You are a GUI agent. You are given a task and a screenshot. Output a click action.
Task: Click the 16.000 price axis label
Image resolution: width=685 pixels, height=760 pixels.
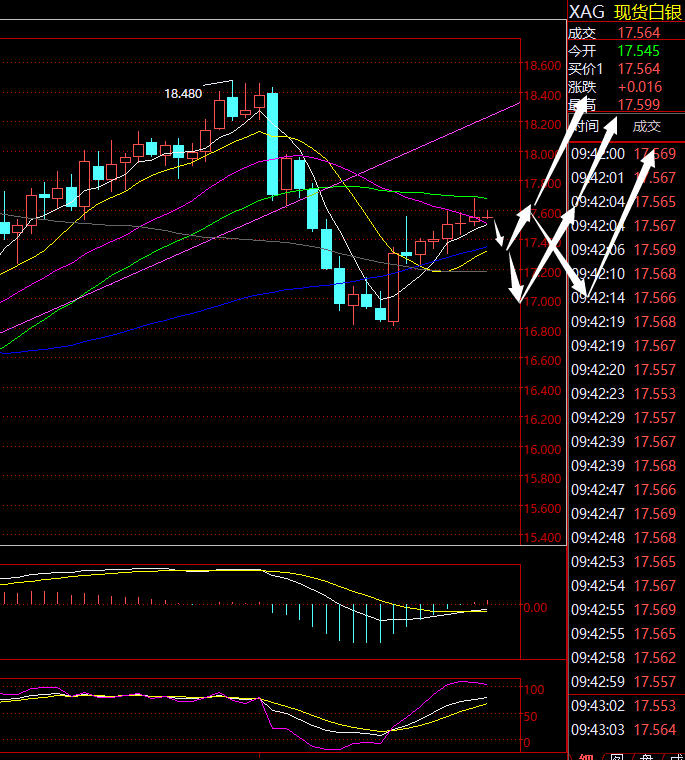tap(541, 450)
